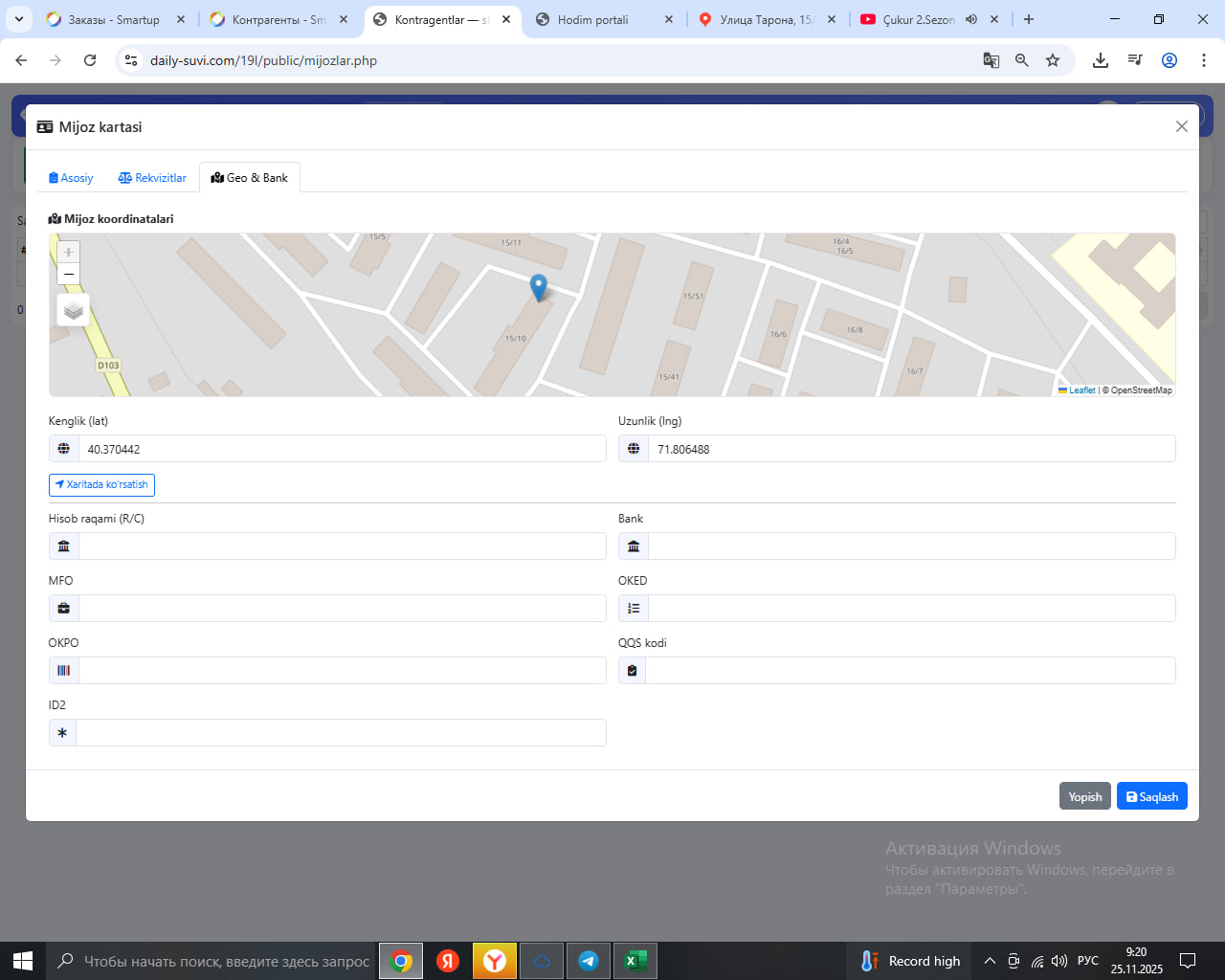
Task: Click the Saqlash save button
Action: [1151, 796]
